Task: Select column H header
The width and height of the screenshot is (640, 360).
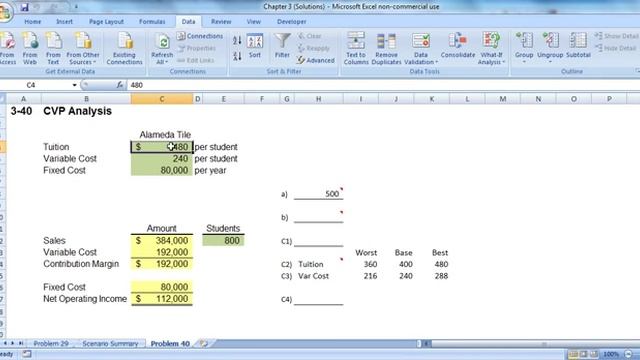Action: coord(318,99)
